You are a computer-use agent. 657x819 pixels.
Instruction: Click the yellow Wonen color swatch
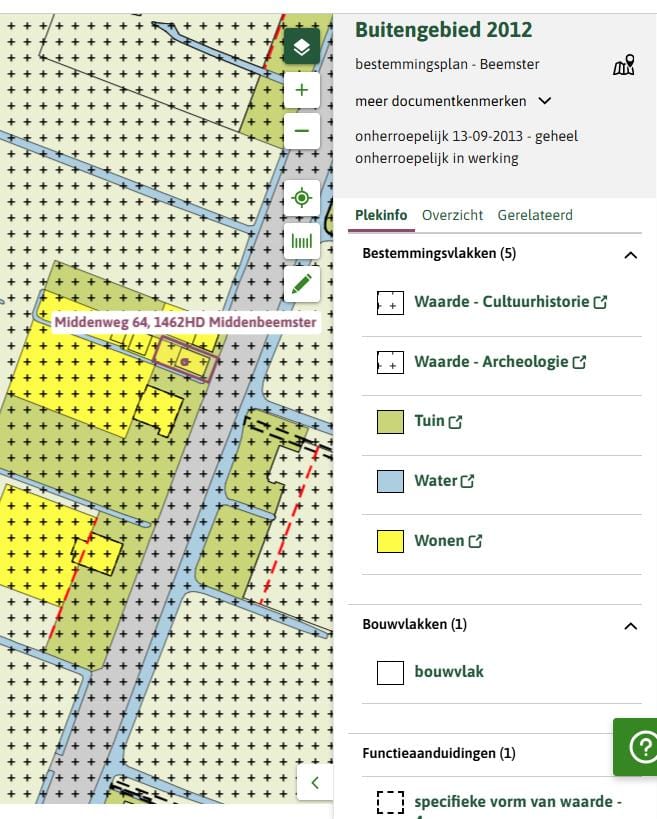(390, 541)
